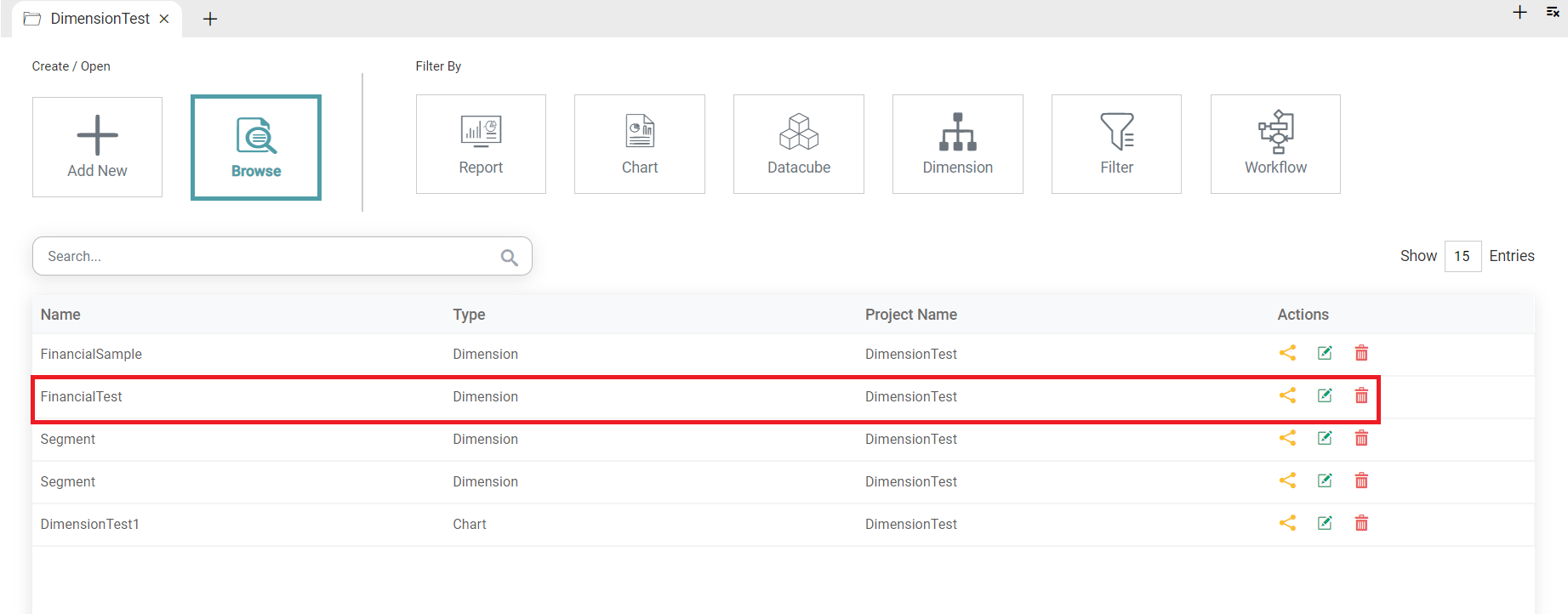Viewport: 1568px width, 614px height.
Task: Click the Add New button
Action: click(97, 147)
